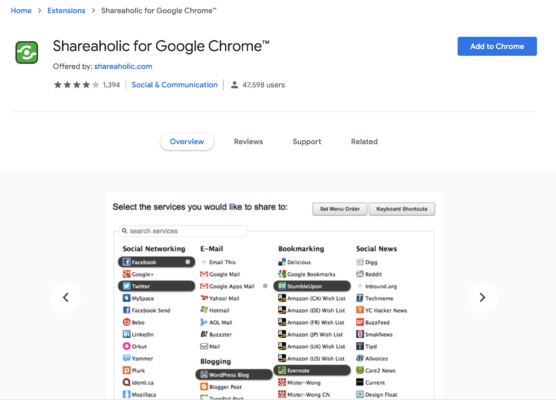Click the Plurk icon
The height and width of the screenshot is (400, 556).
tap(126, 371)
